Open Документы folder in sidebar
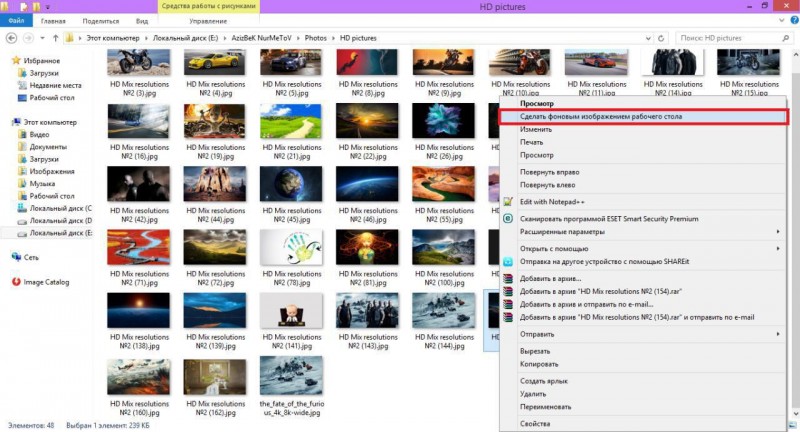 coord(48,147)
